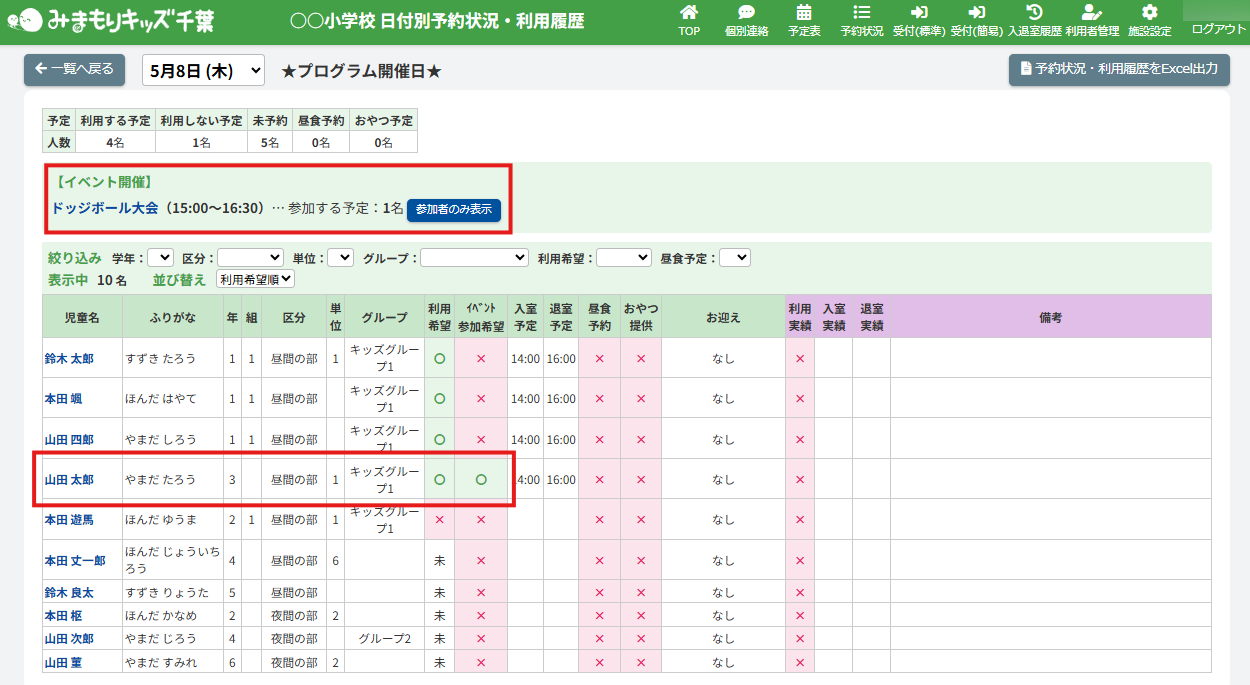This screenshot has height=685, width=1250.
Task: Open 利用者管理 user edit icon
Action: tap(1091, 14)
